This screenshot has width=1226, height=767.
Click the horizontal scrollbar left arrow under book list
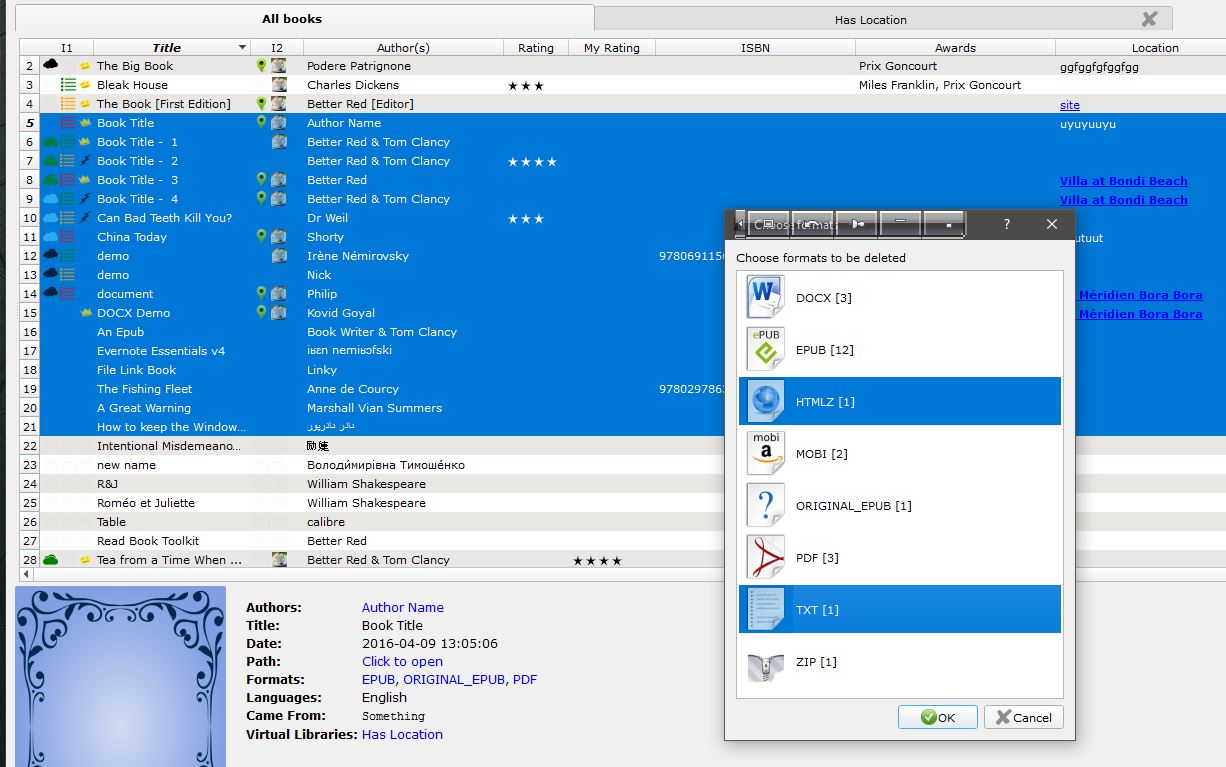pyautogui.click(x=25, y=575)
